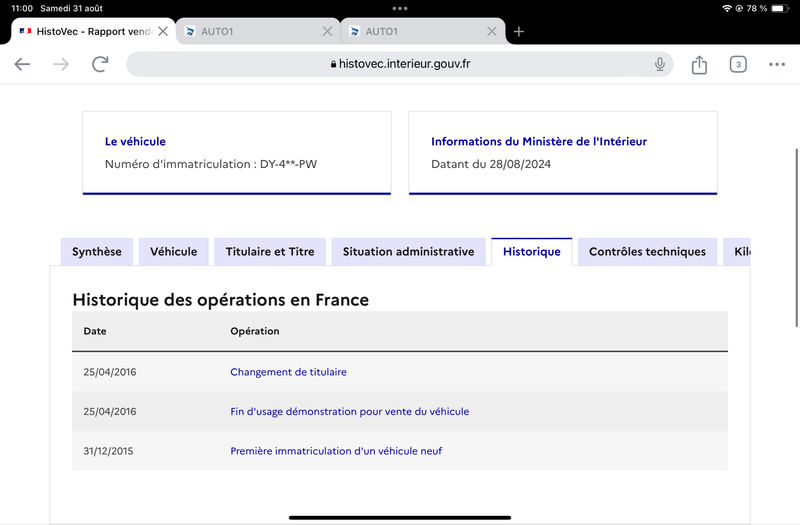Open the Titulaire et Titre tab
The height and width of the screenshot is (525, 800).
tap(270, 252)
